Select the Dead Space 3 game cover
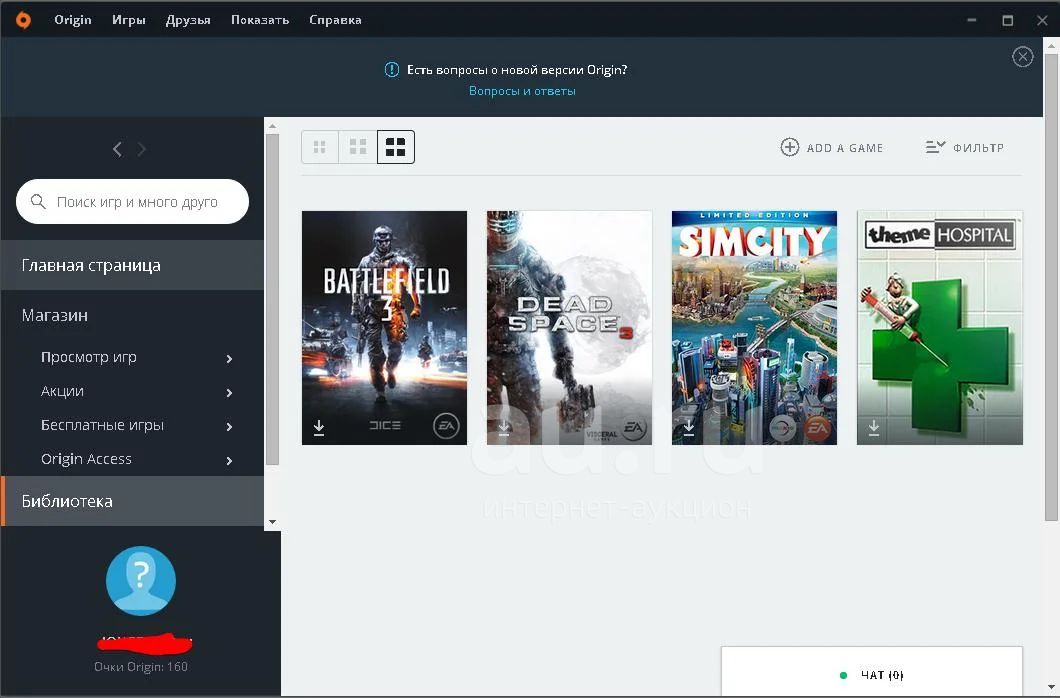Viewport: 1060px width, 698px height. click(x=569, y=328)
